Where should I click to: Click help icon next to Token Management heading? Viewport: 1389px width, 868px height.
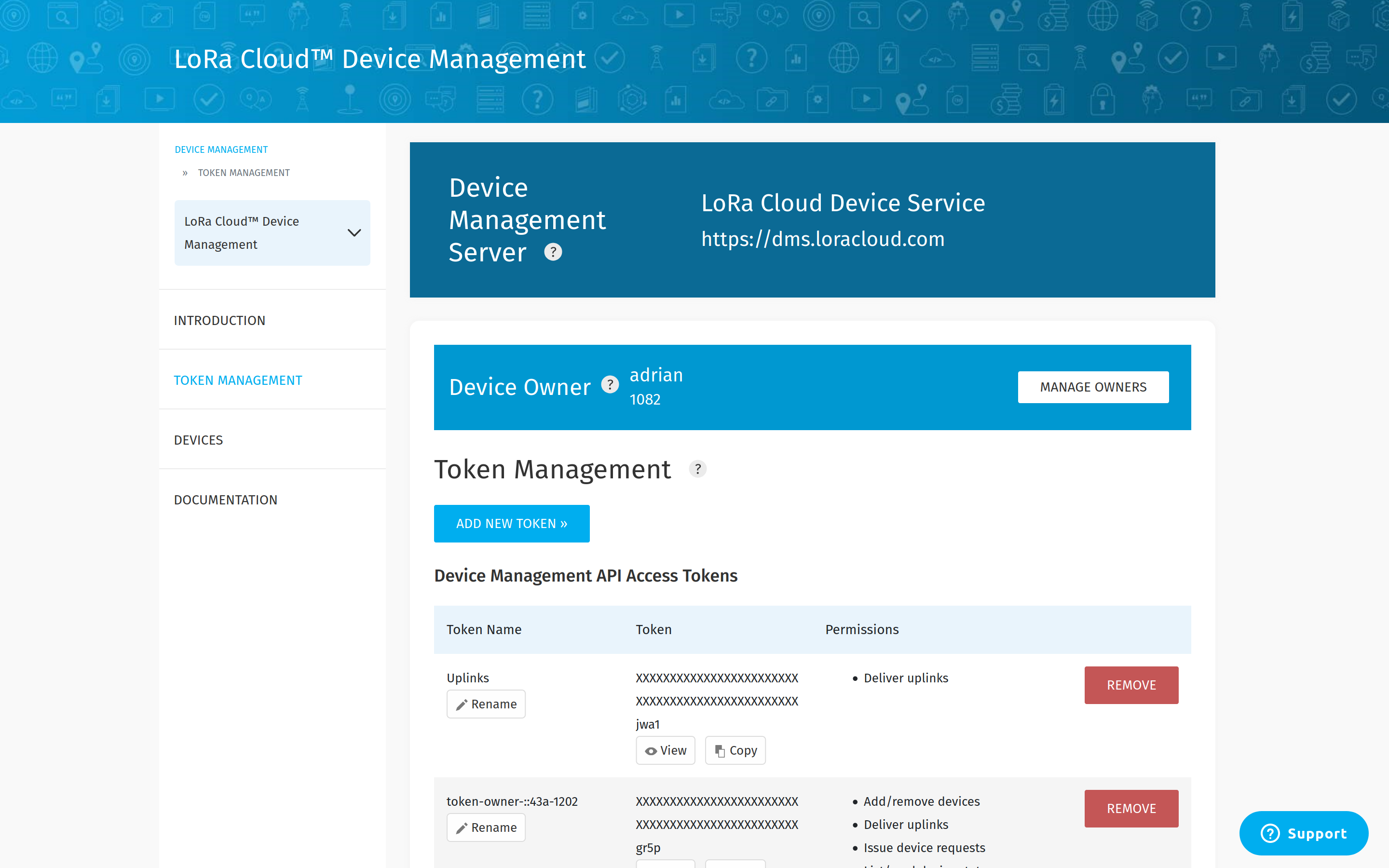tap(697, 469)
